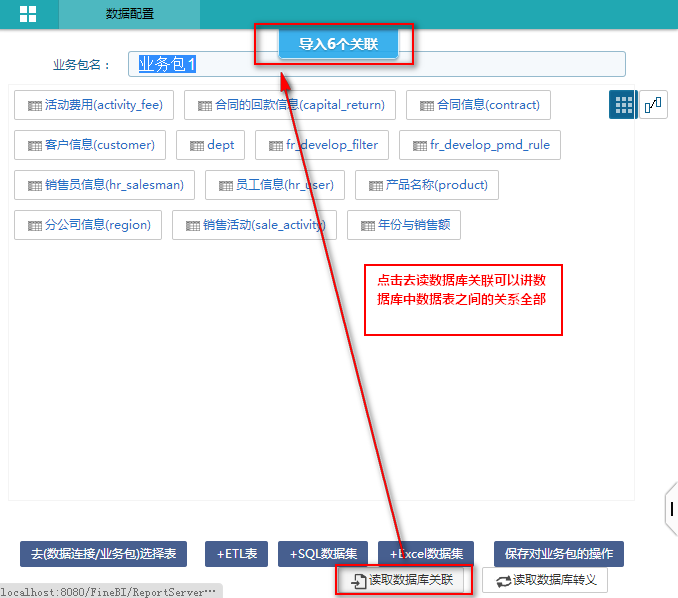Click the 读取数据库转义 refresh icon
The image size is (678, 598).
coord(503,581)
